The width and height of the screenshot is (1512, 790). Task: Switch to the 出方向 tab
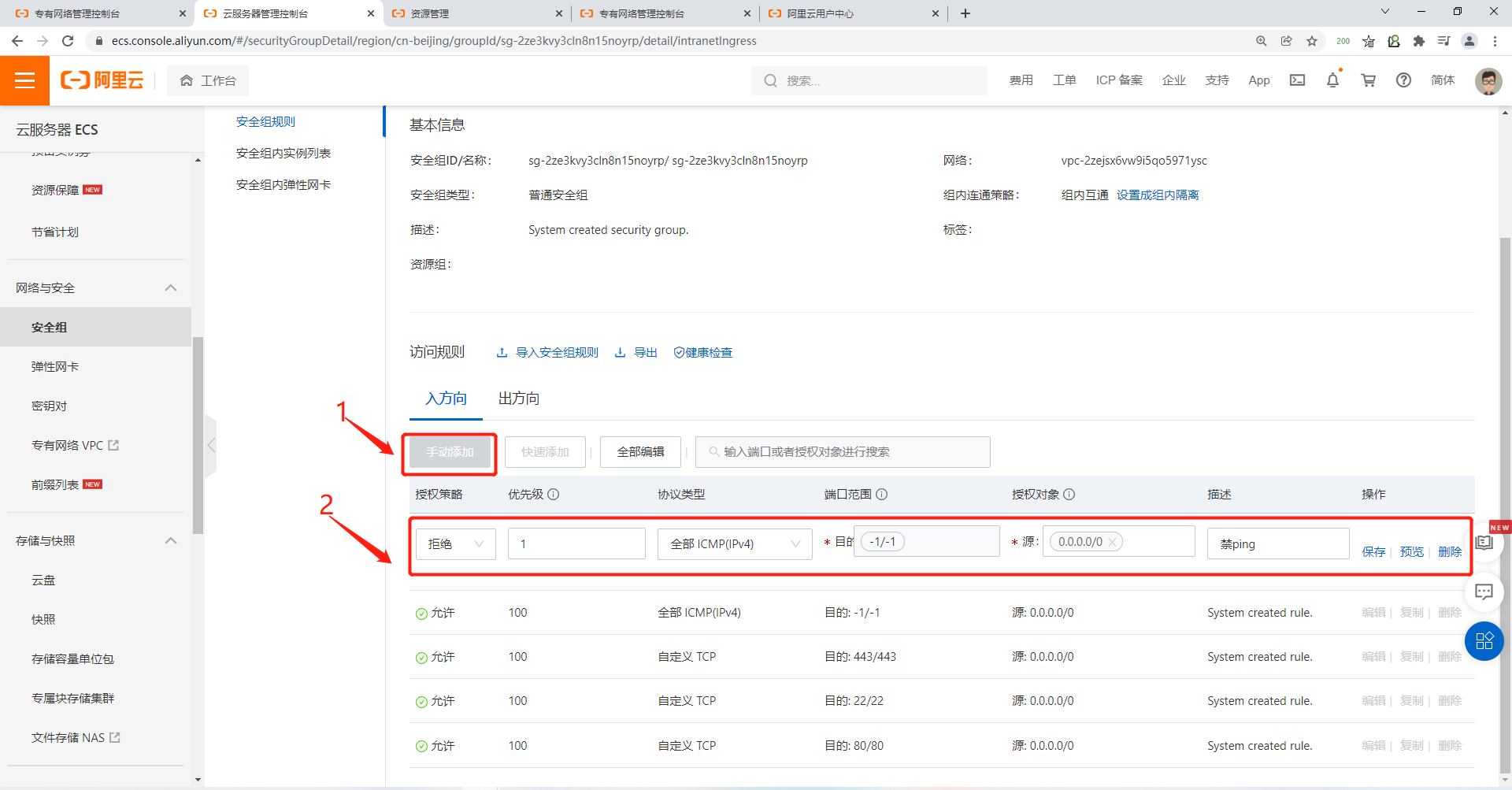tap(519, 399)
